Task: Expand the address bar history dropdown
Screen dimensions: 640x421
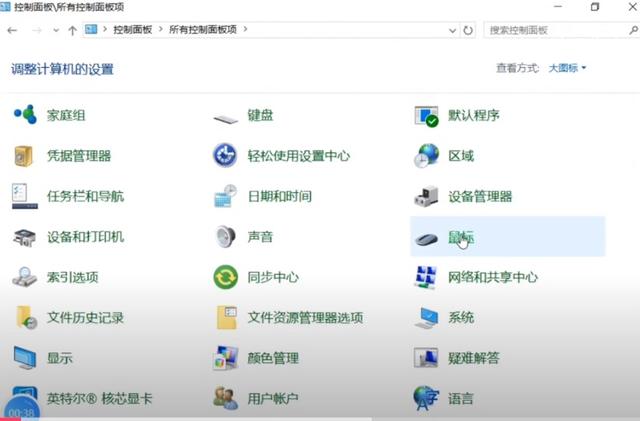Action: click(x=452, y=30)
